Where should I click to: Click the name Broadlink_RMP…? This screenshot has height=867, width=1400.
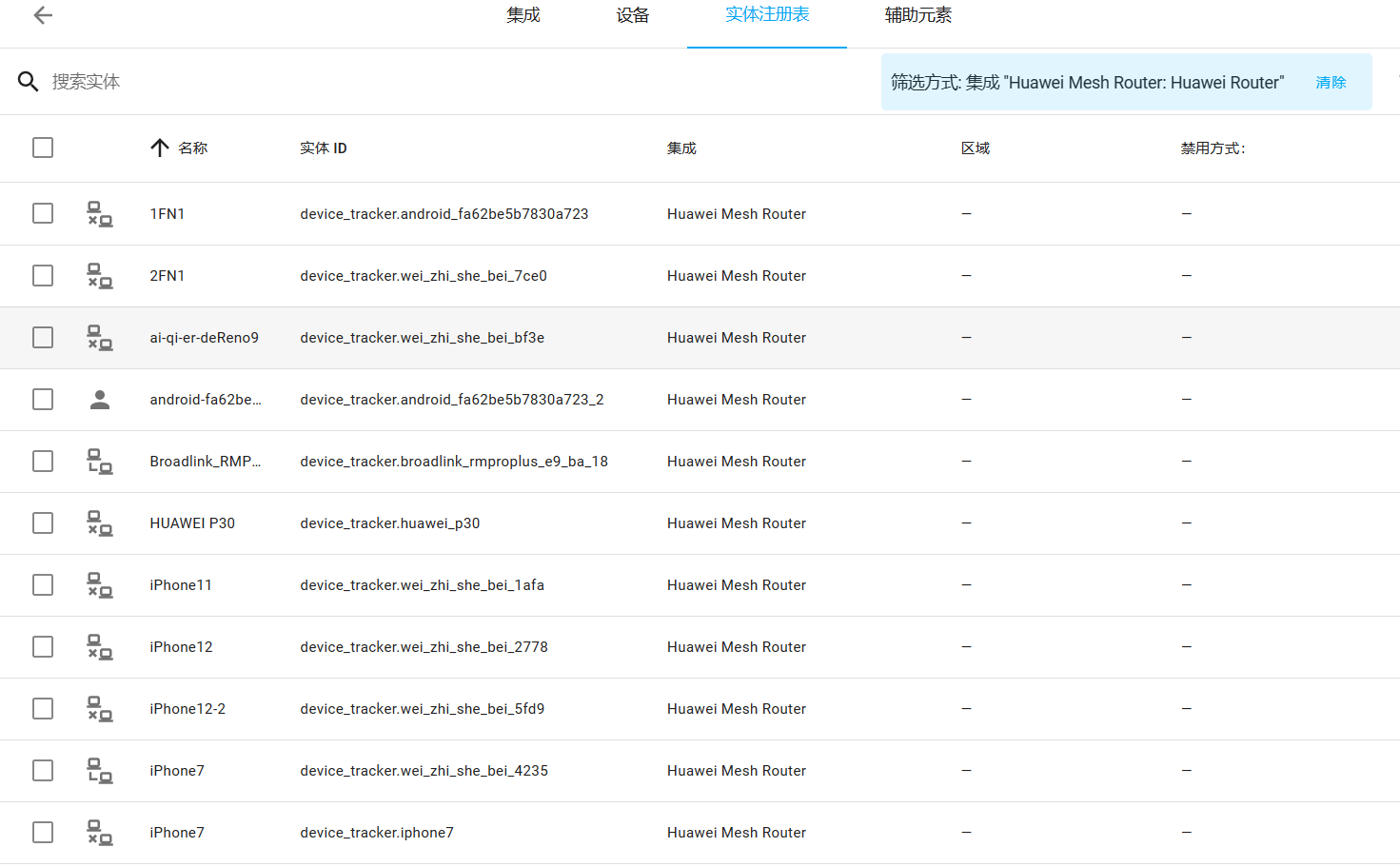point(206,462)
